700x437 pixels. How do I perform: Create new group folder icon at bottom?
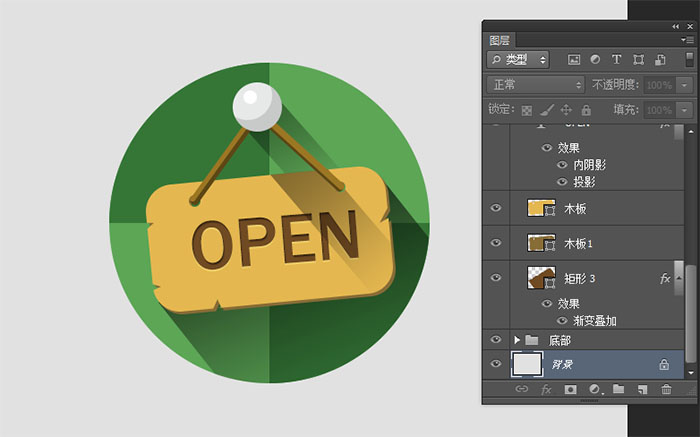point(618,389)
